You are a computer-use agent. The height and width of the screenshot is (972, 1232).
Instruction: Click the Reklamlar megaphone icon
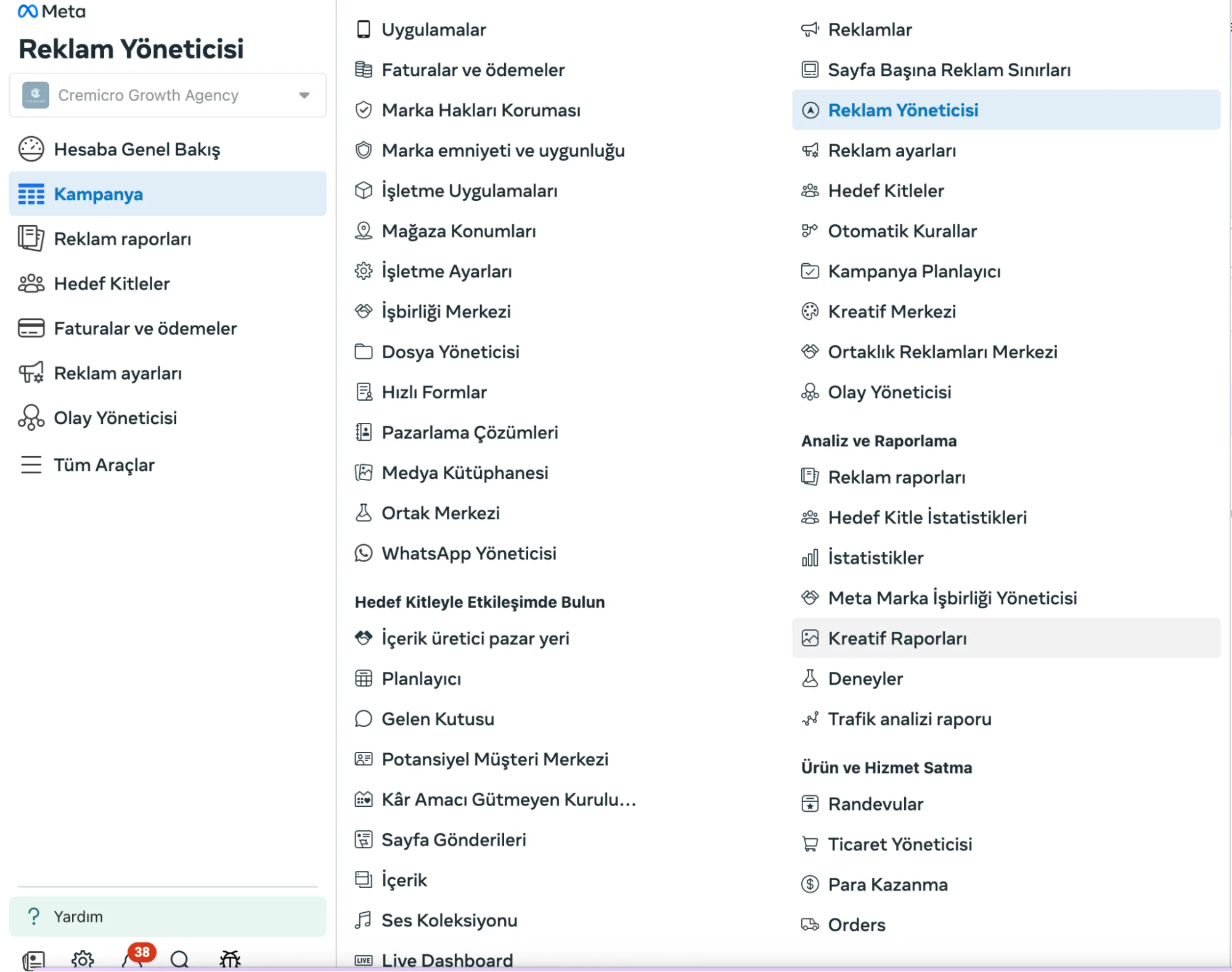tap(810, 30)
